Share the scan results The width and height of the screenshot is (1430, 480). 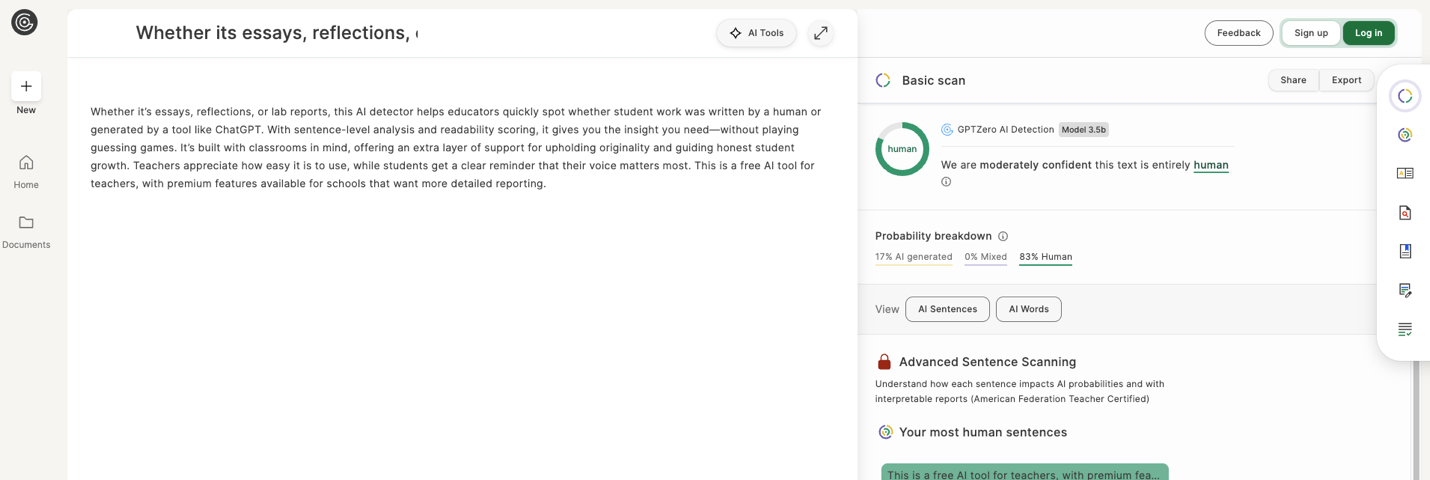tap(1293, 80)
